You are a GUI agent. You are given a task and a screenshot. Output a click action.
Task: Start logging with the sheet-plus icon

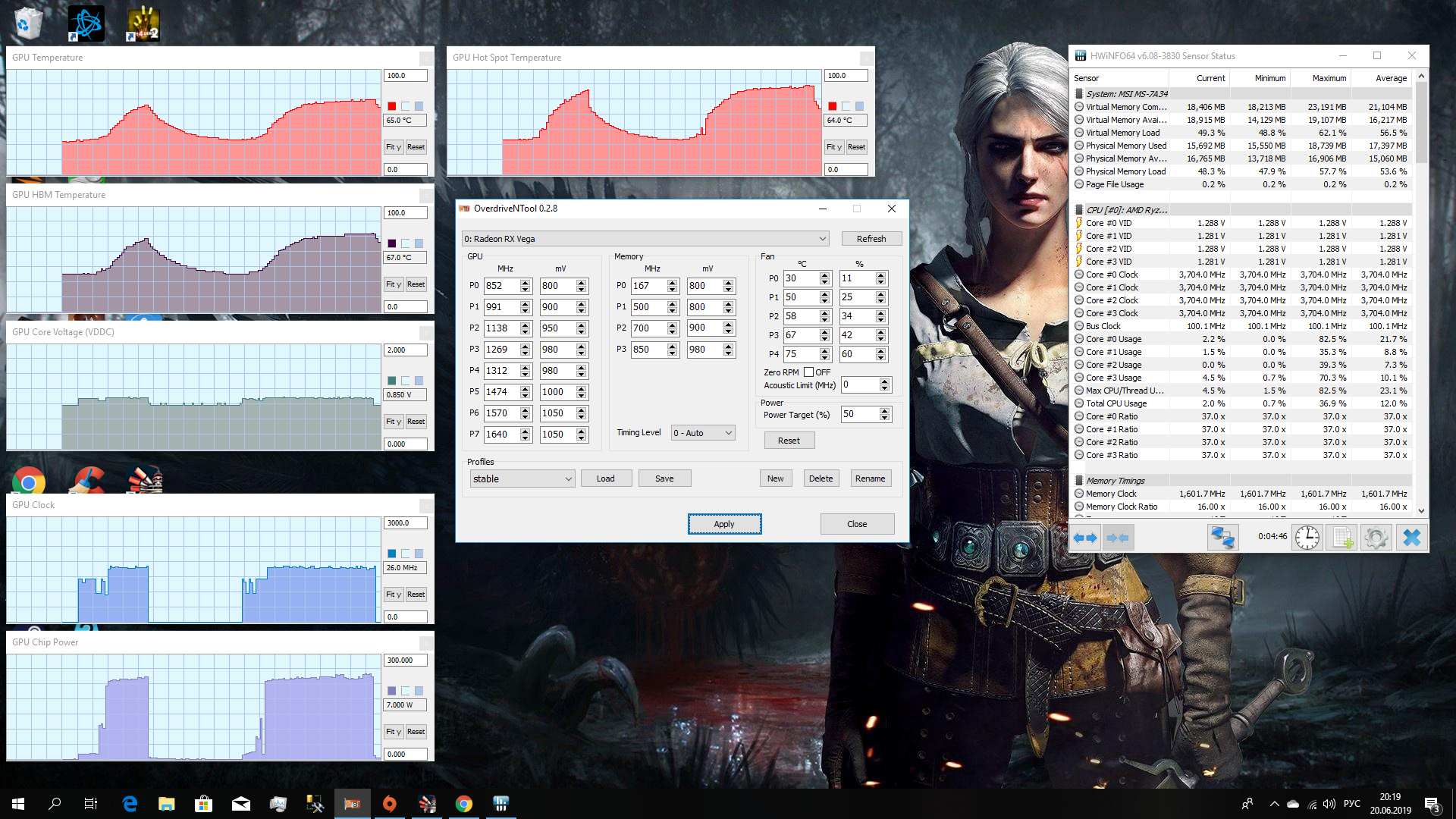coord(1341,538)
